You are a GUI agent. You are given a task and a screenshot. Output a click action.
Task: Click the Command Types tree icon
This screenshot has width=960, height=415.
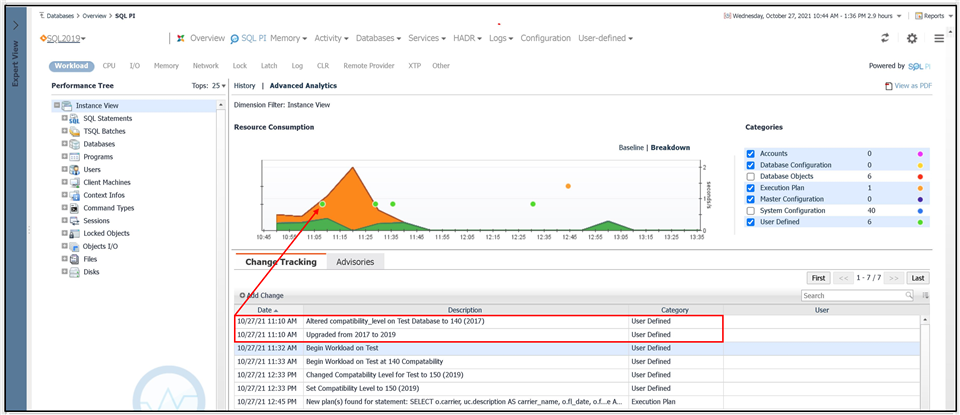(x=74, y=208)
